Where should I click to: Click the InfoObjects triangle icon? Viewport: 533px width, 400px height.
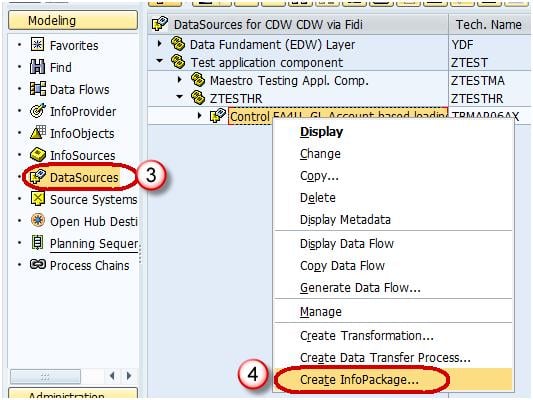pos(37,133)
